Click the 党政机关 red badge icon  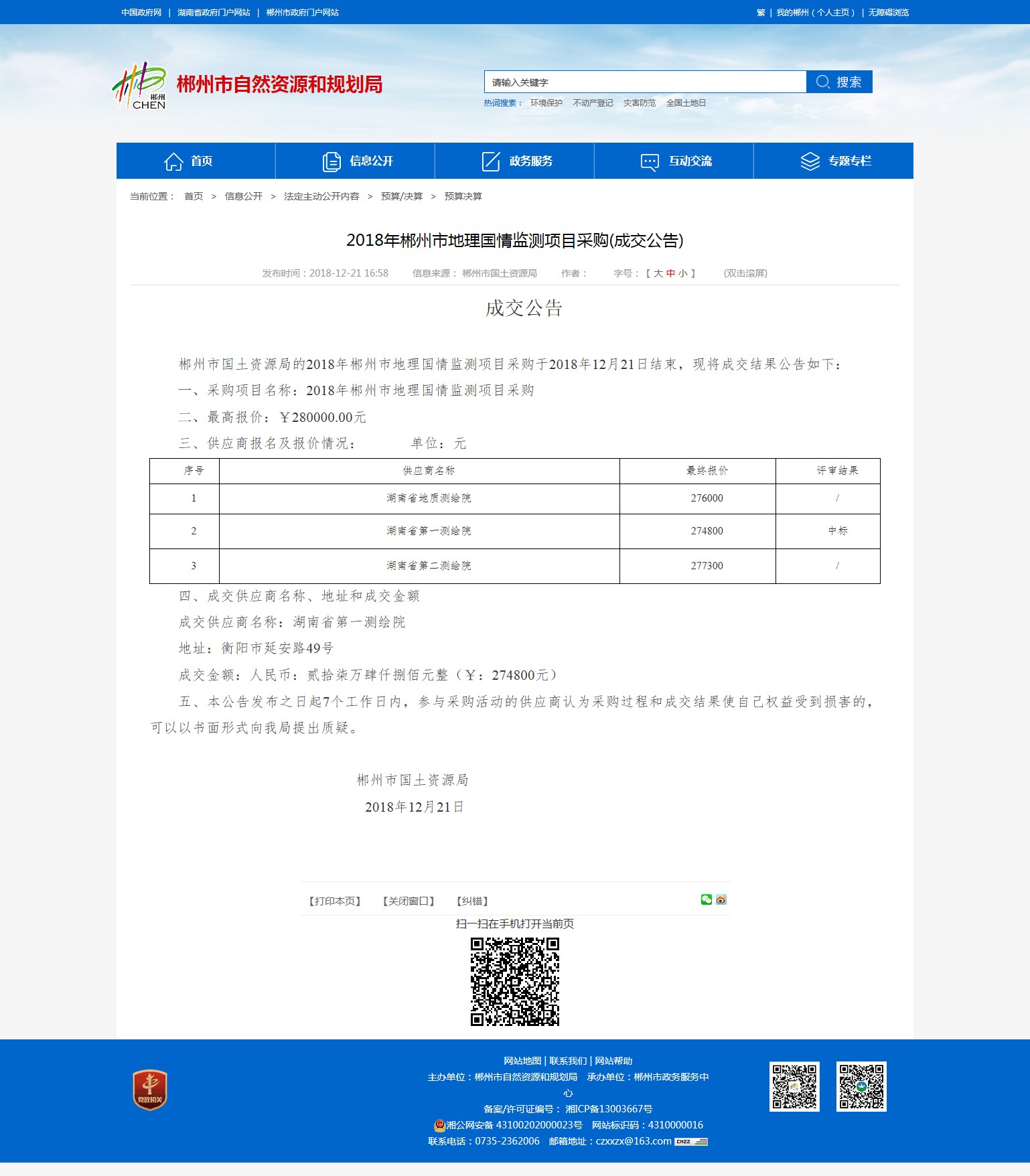150,1090
